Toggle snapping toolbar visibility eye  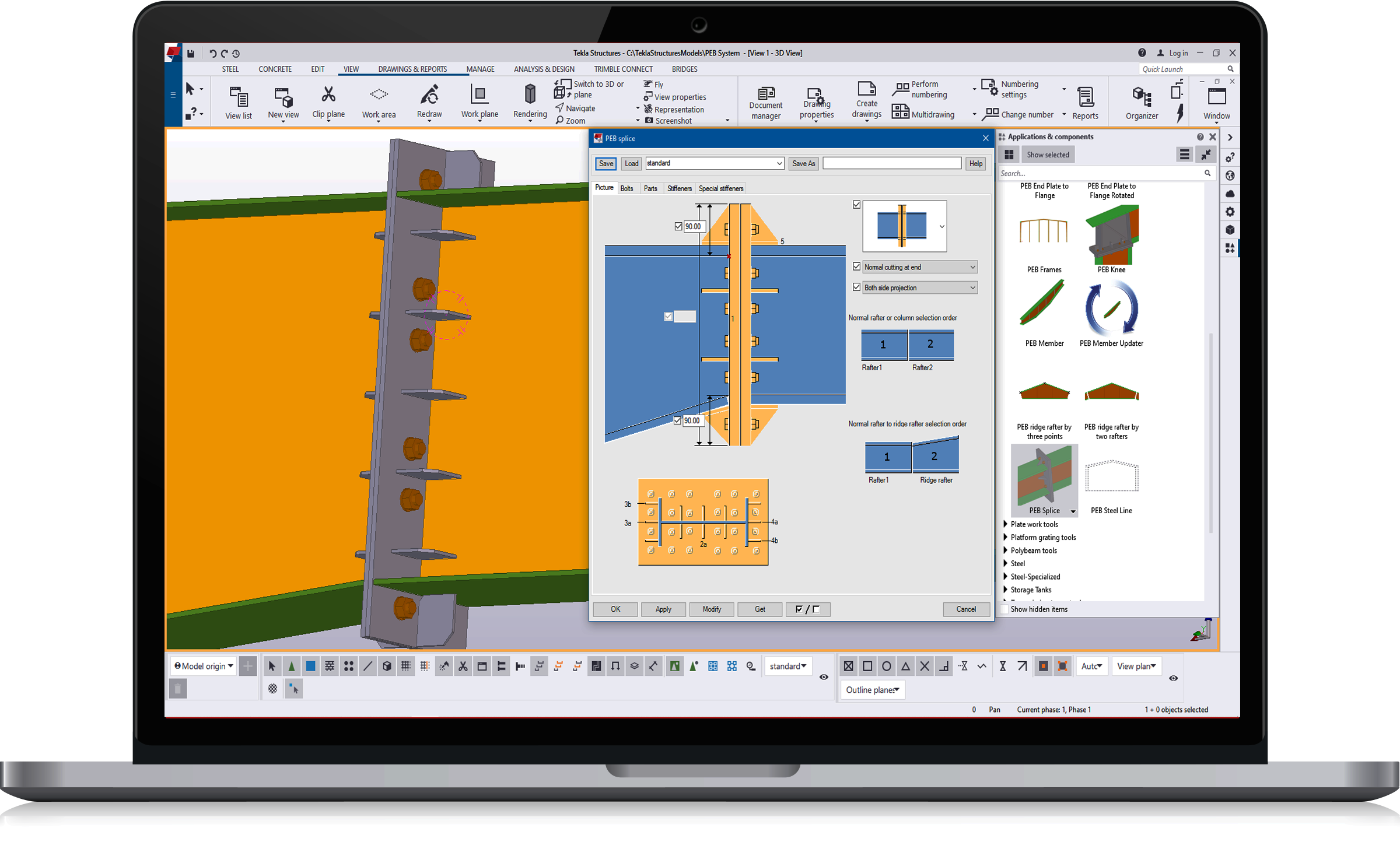[1173, 678]
